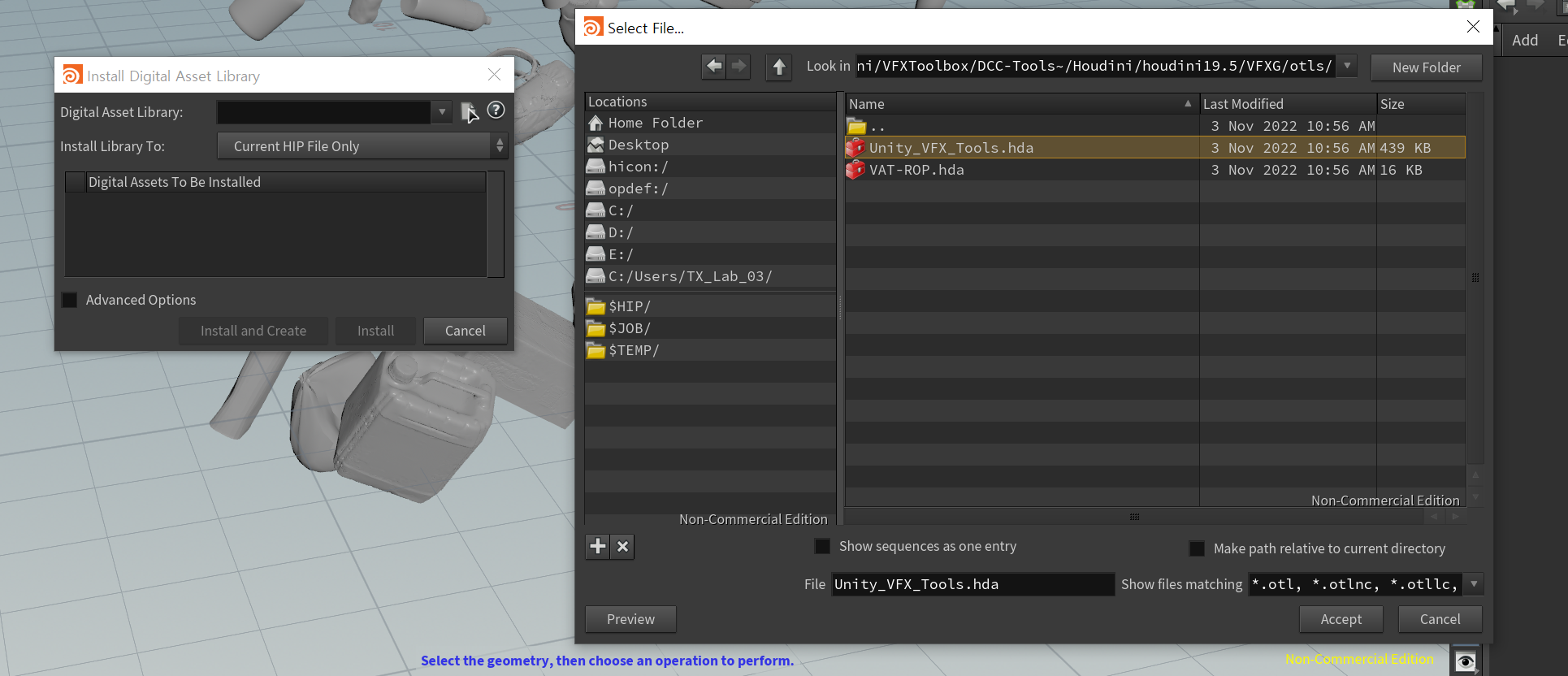Click the Look in path field
This screenshot has height=676, width=1568.
(1096, 66)
